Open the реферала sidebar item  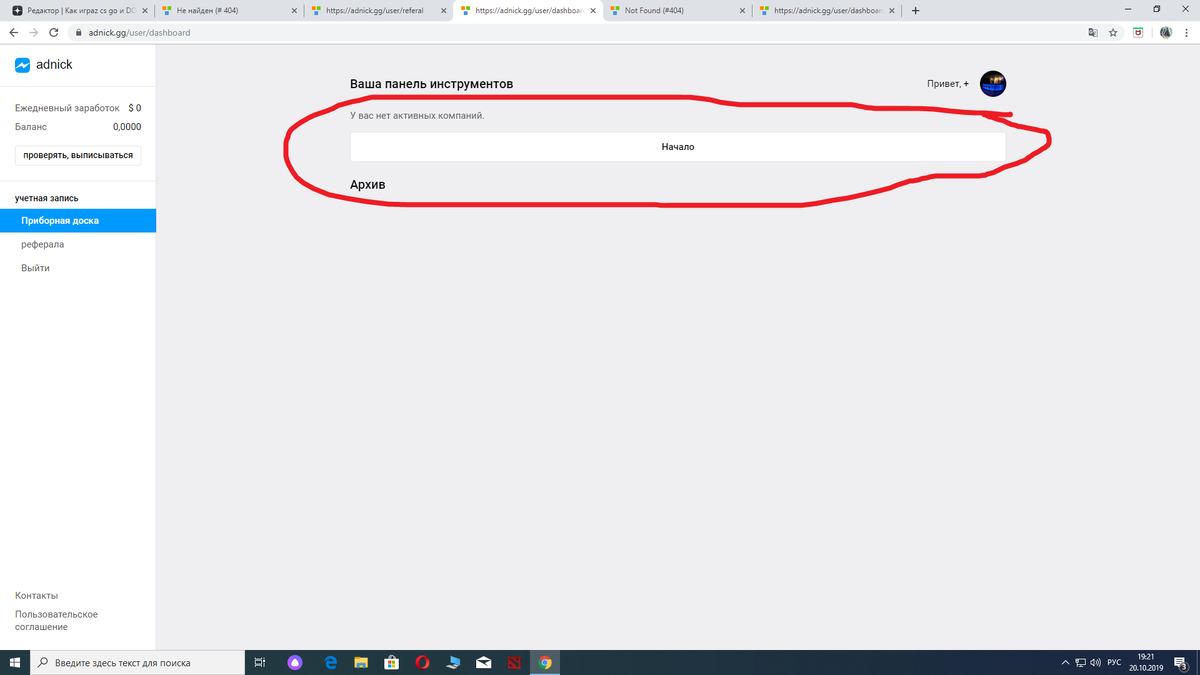(43, 244)
